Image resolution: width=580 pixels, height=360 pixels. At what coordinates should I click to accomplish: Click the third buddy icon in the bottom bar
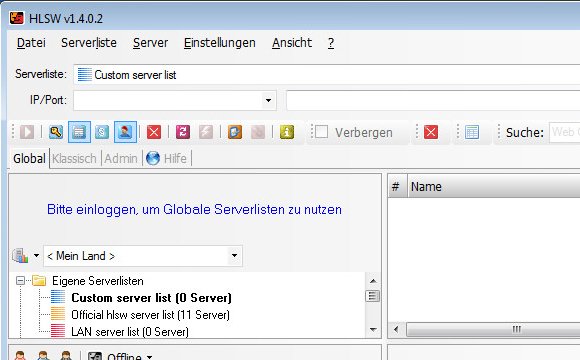[x=66, y=356]
